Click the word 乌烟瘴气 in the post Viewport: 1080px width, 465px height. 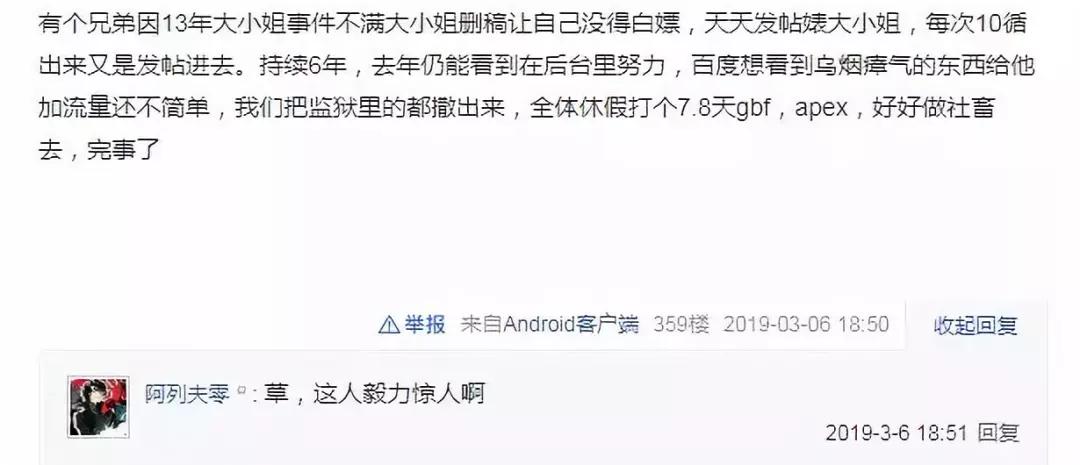[x=869, y=66]
